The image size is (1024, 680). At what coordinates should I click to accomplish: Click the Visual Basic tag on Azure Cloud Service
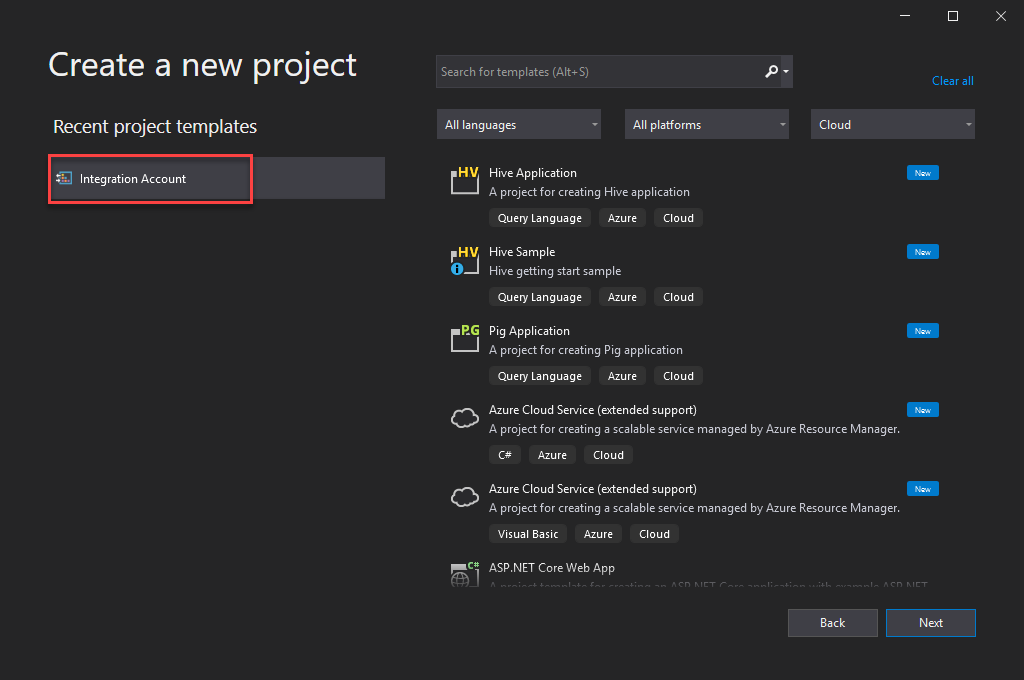coord(528,534)
